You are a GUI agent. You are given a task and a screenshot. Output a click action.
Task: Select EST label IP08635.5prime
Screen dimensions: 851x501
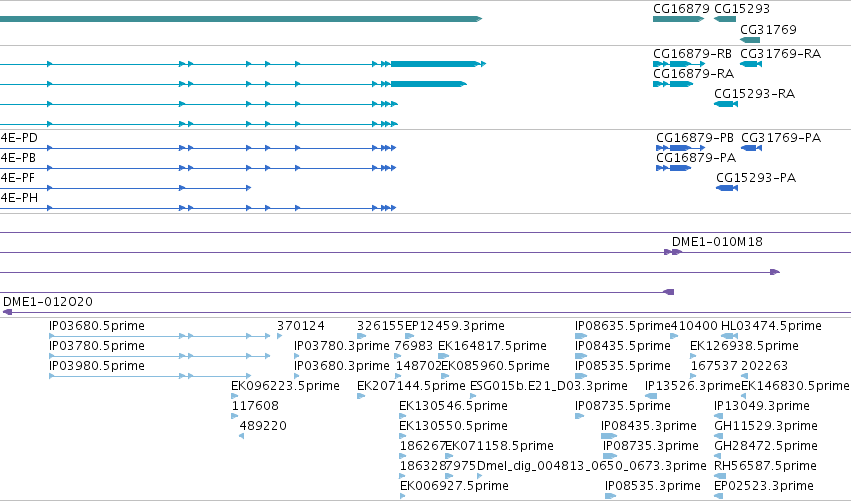pos(623,326)
